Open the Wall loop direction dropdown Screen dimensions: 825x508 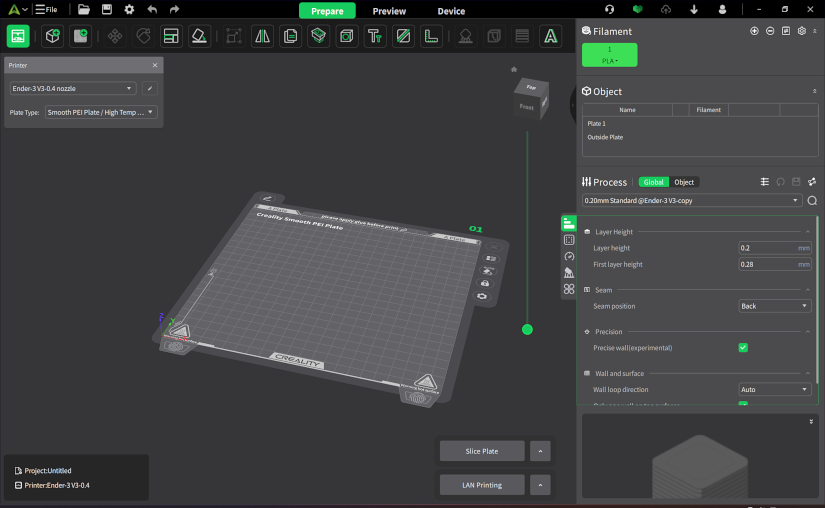point(774,390)
